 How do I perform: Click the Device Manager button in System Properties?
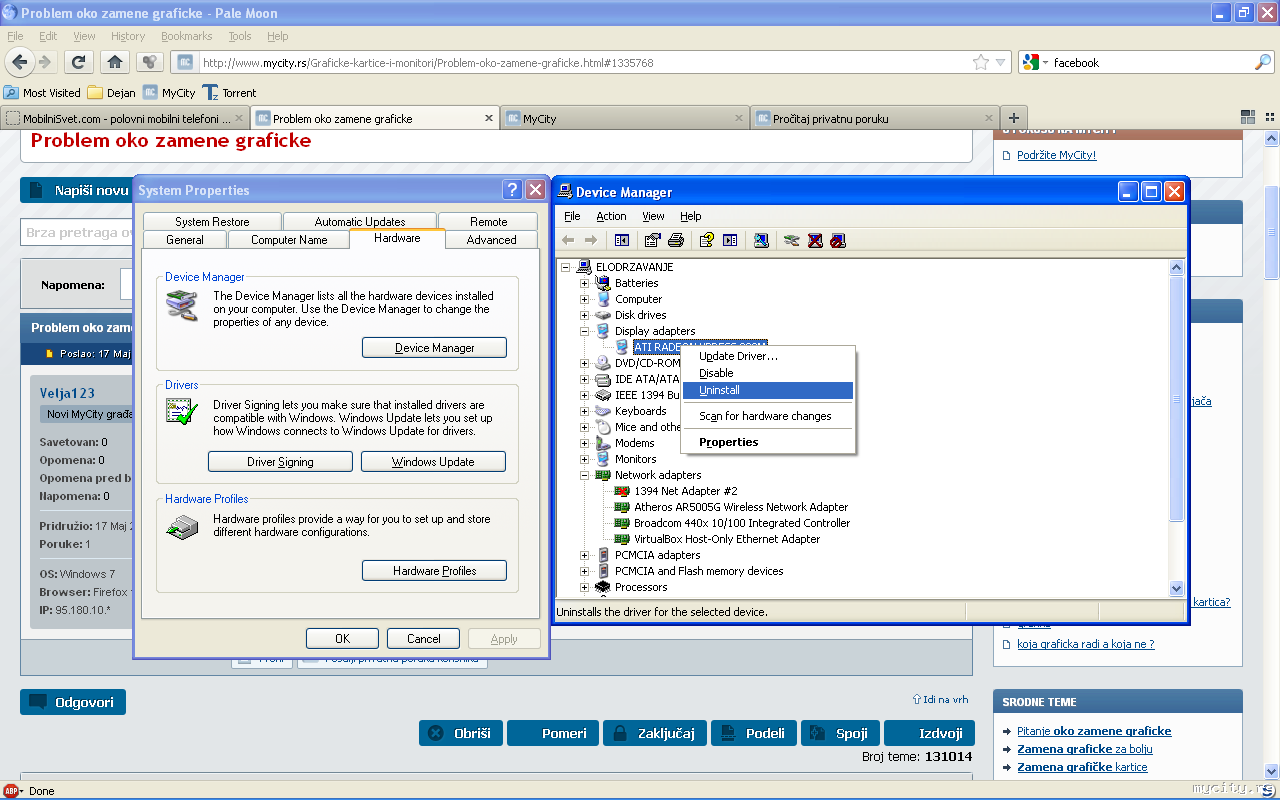tap(434, 348)
